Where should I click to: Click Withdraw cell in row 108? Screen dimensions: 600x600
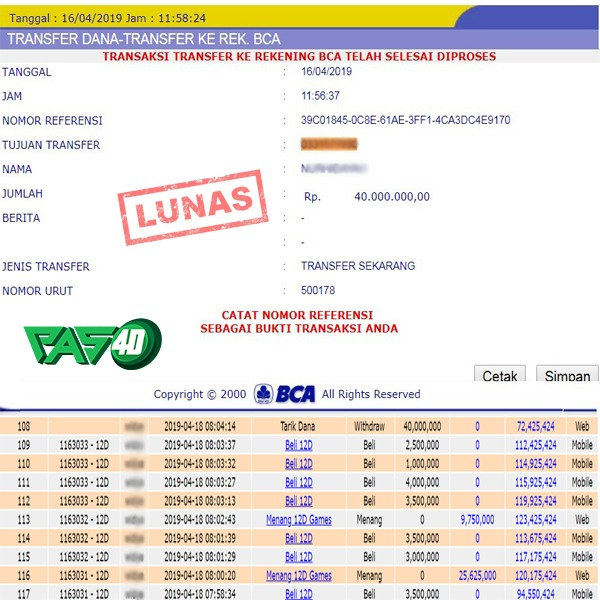[x=369, y=426]
